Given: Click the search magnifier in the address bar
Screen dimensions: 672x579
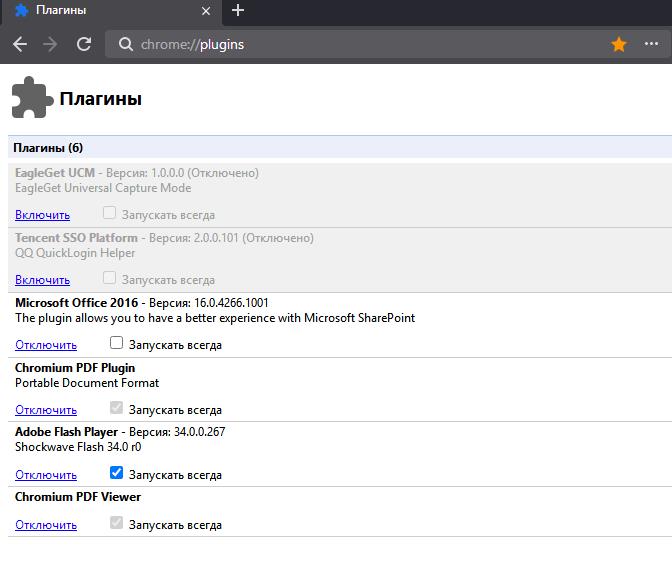Looking at the screenshot, I should point(126,44).
